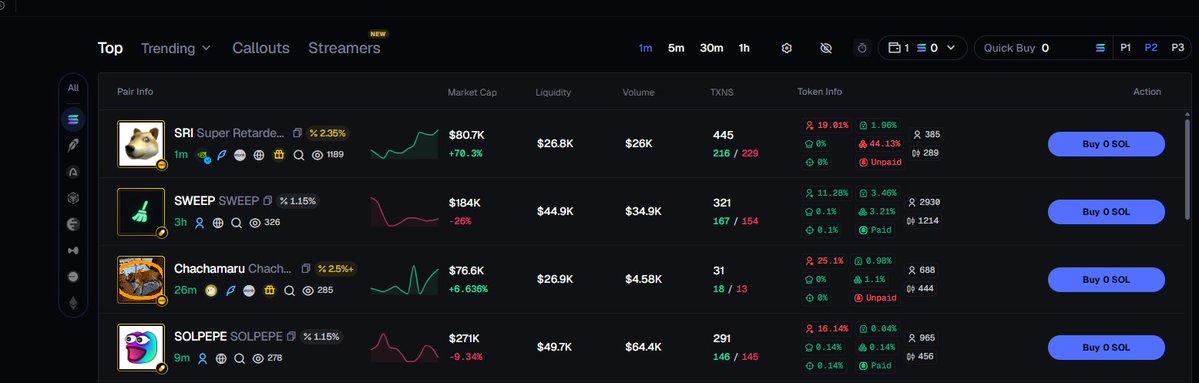Viewport: 1199px width, 383px height.
Task: Switch timeframe to 1m
Action: click(645, 48)
